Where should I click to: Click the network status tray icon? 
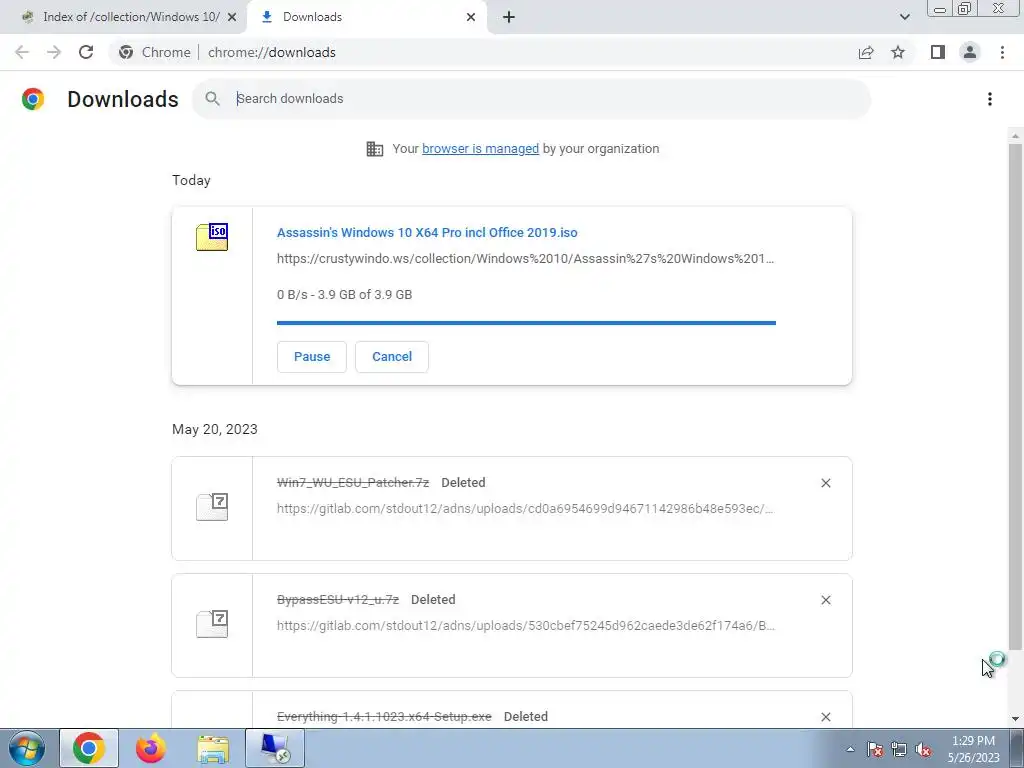(899, 750)
